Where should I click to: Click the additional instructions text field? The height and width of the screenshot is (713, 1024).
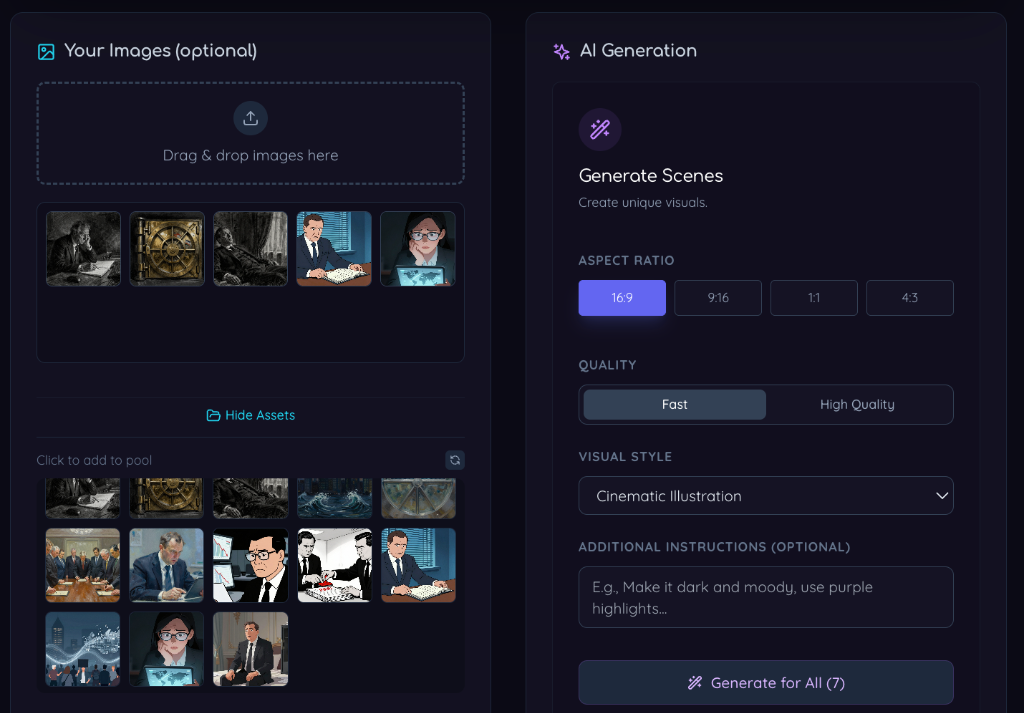765,597
